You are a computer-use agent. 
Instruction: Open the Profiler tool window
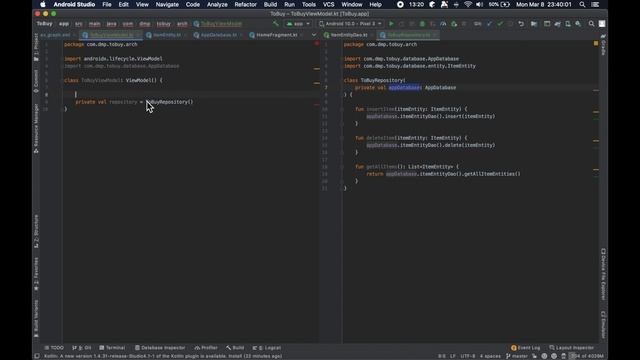(x=206, y=348)
